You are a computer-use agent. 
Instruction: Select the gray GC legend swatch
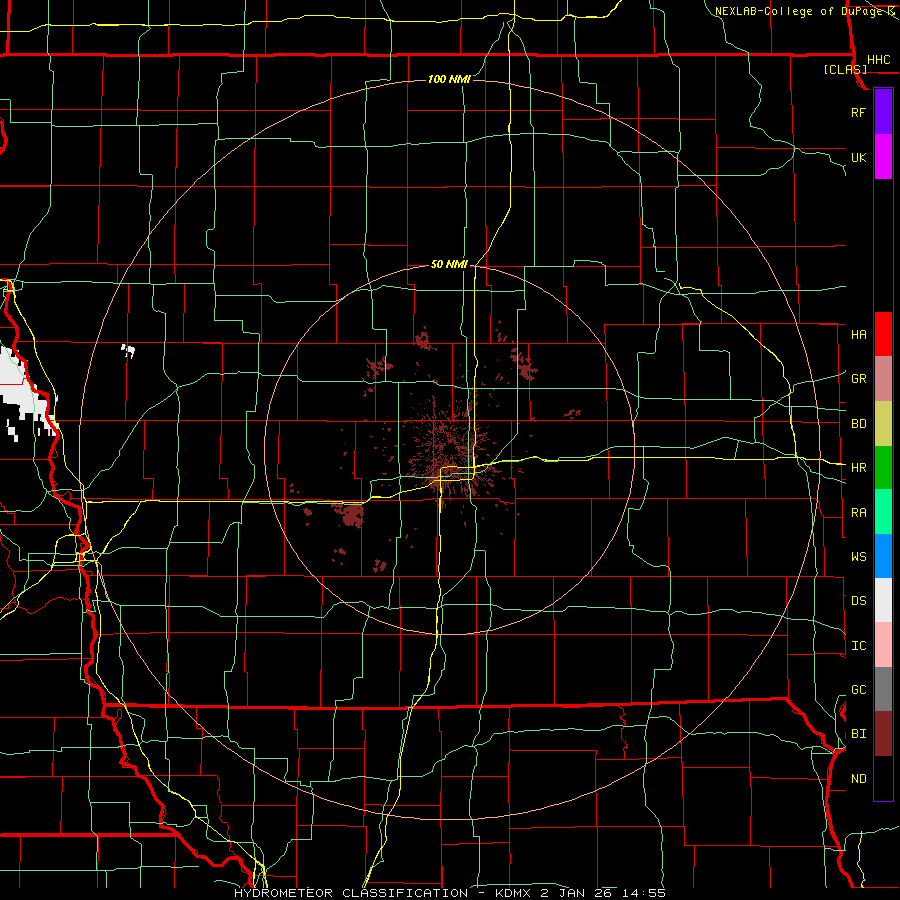(x=883, y=689)
